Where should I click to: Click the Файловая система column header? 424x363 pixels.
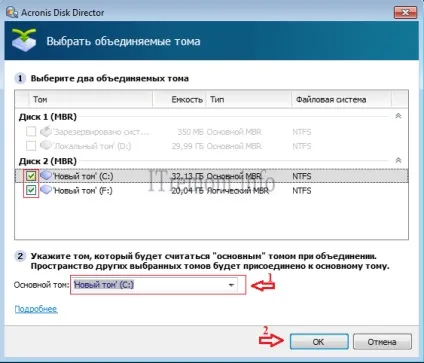pyautogui.click(x=341, y=99)
